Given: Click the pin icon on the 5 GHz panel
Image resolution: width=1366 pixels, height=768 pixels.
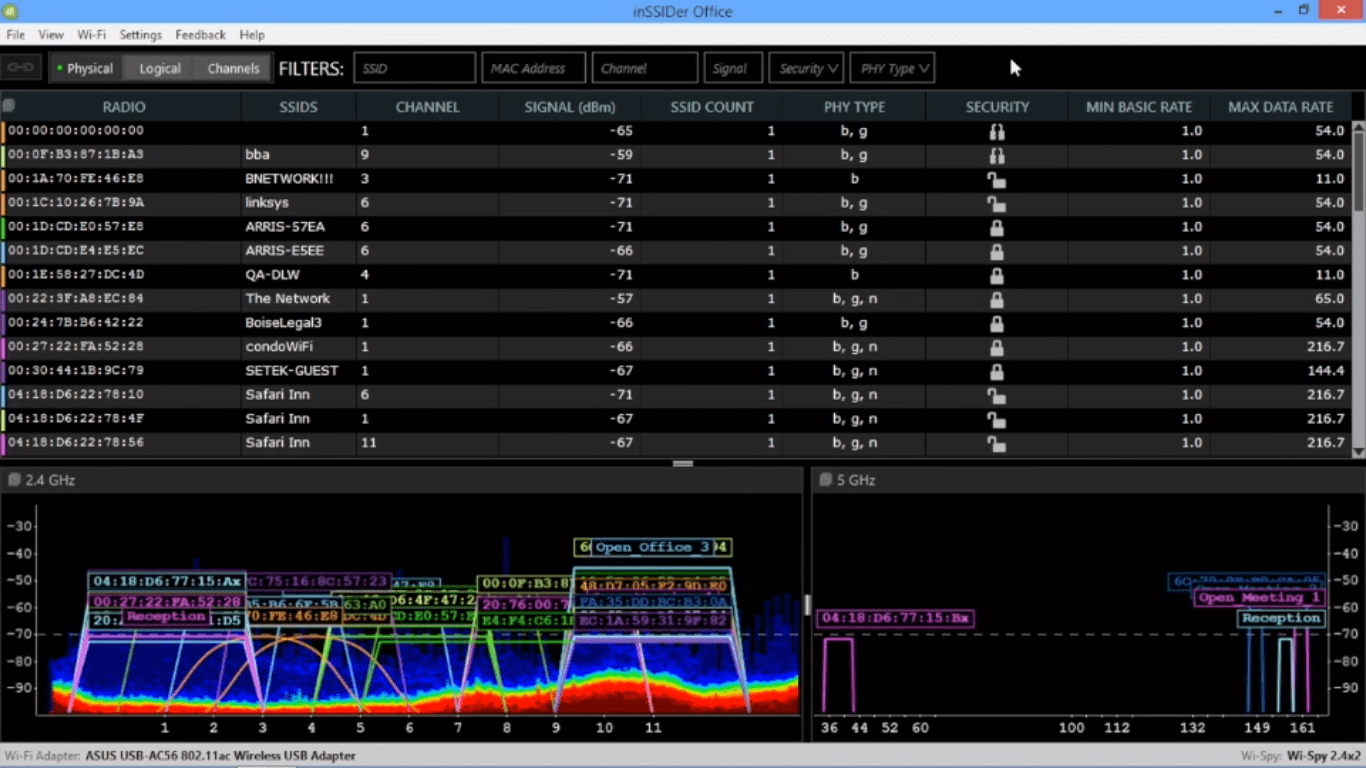Looking at the screenshot, I should (x=823, y=480).
